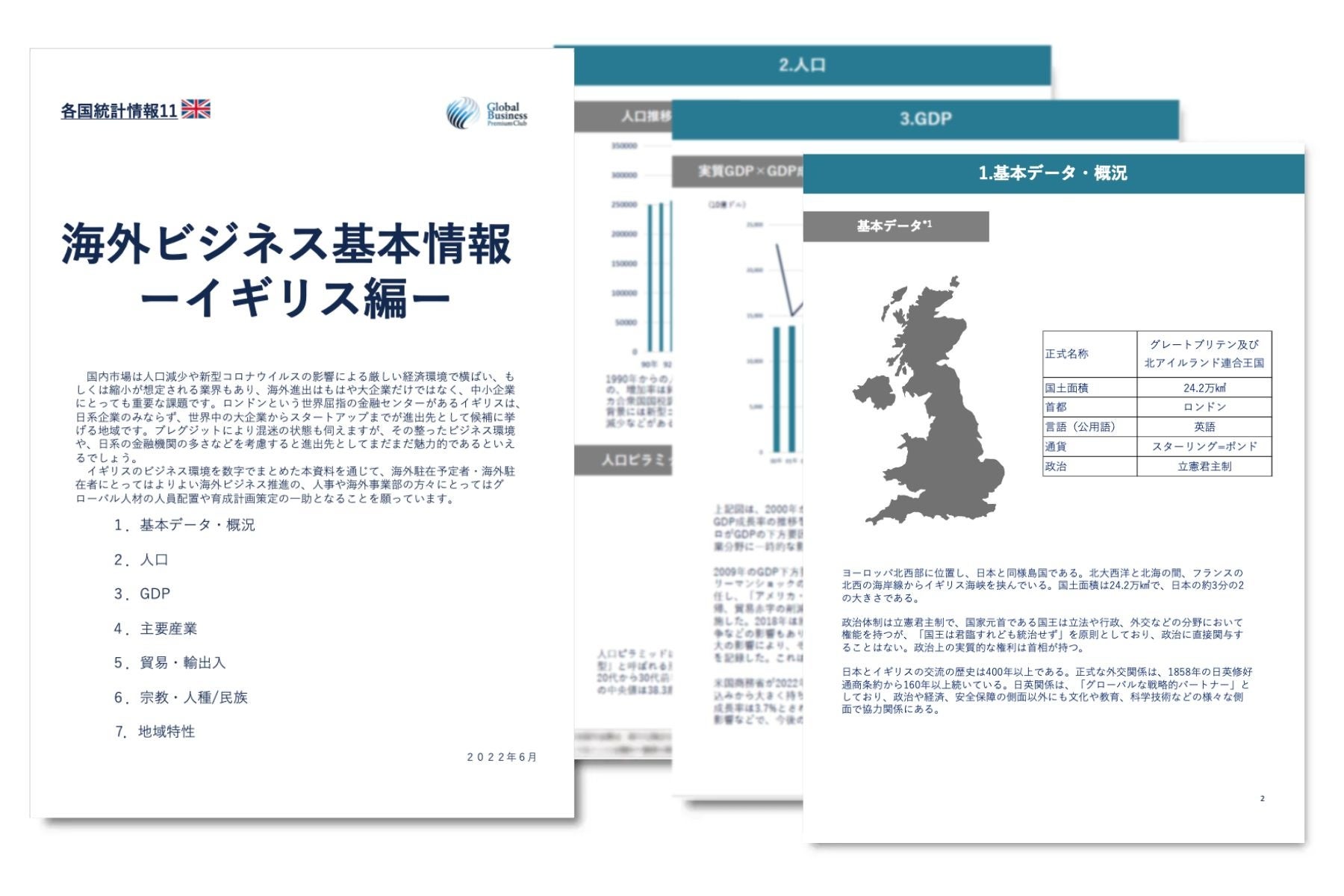Click the スターリング=ポンド table value
This screenshot has height=896, width=1344.
(1204, 447)
